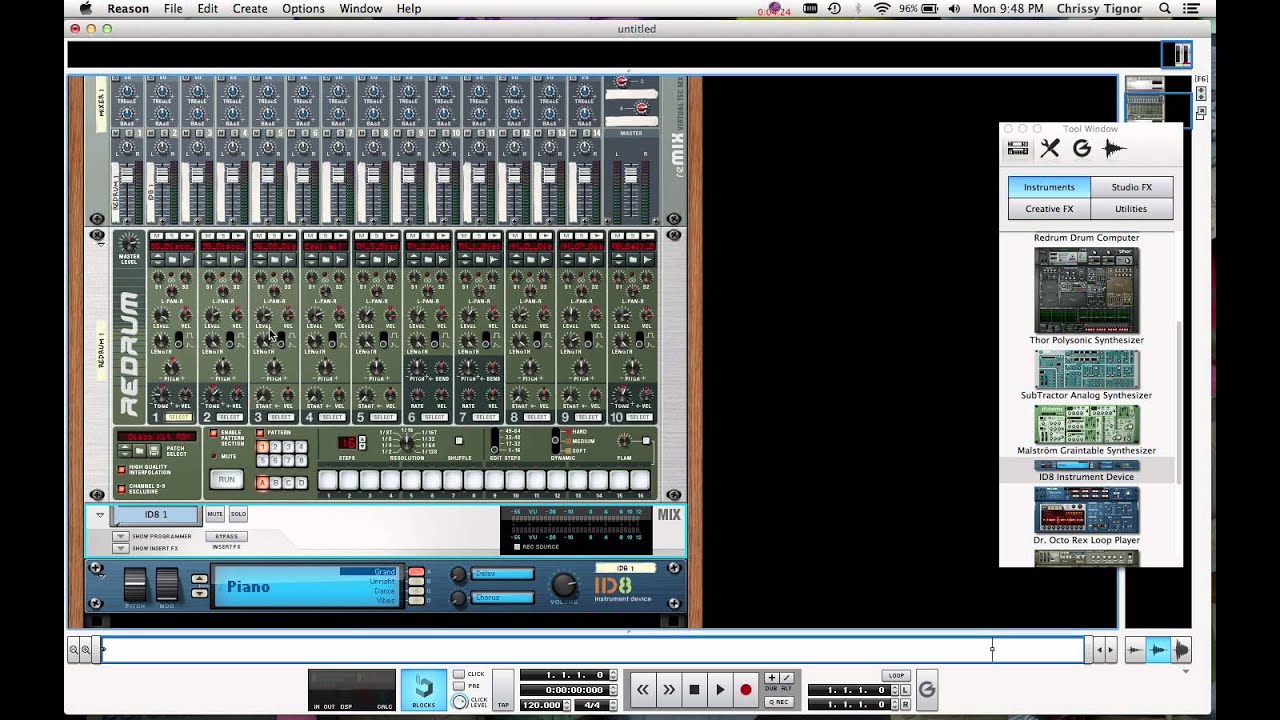Toggle the Redrum Shuffle button
The height and width of the screenshot is (720, 1280).
pyautogui.click(x=459, y=441)
